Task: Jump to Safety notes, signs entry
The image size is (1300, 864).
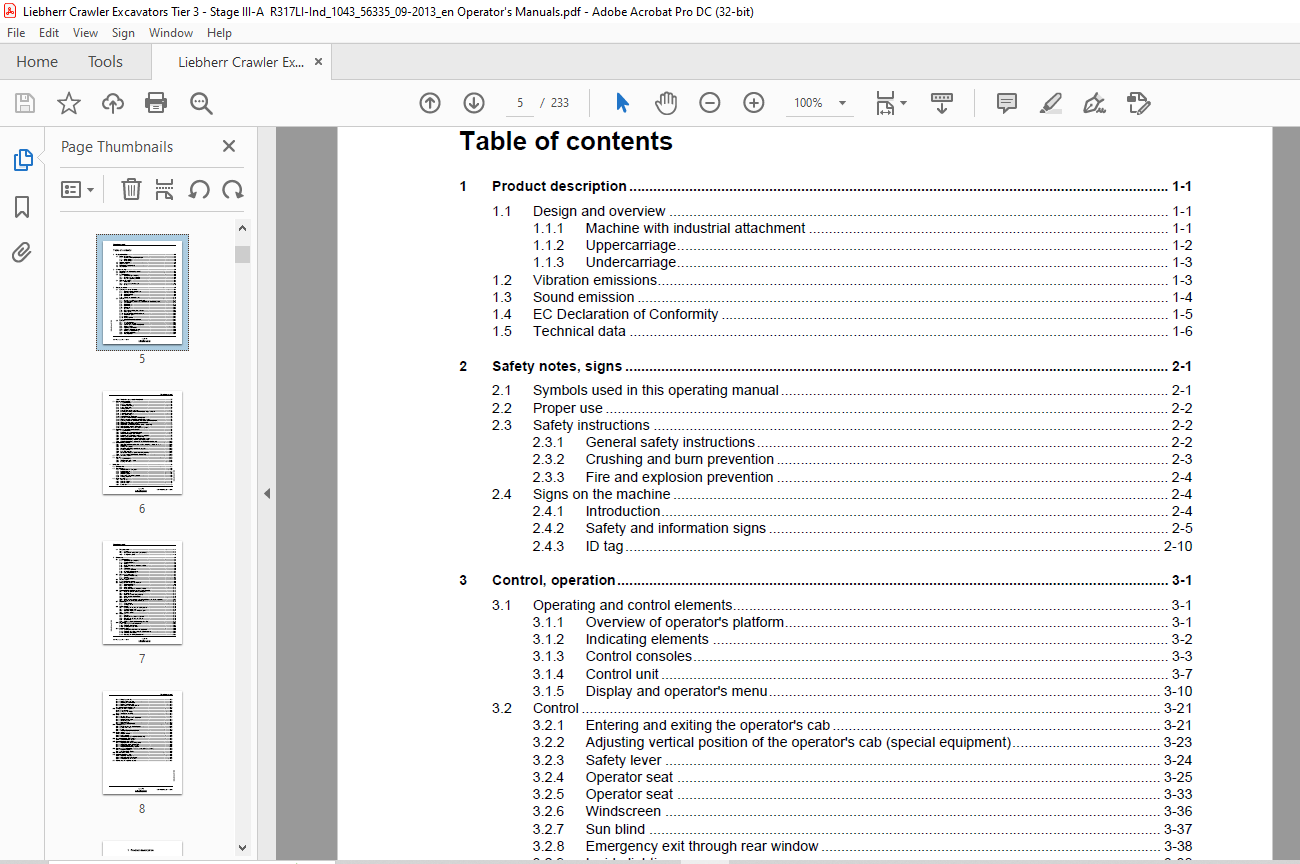Action: pos(825,366)
